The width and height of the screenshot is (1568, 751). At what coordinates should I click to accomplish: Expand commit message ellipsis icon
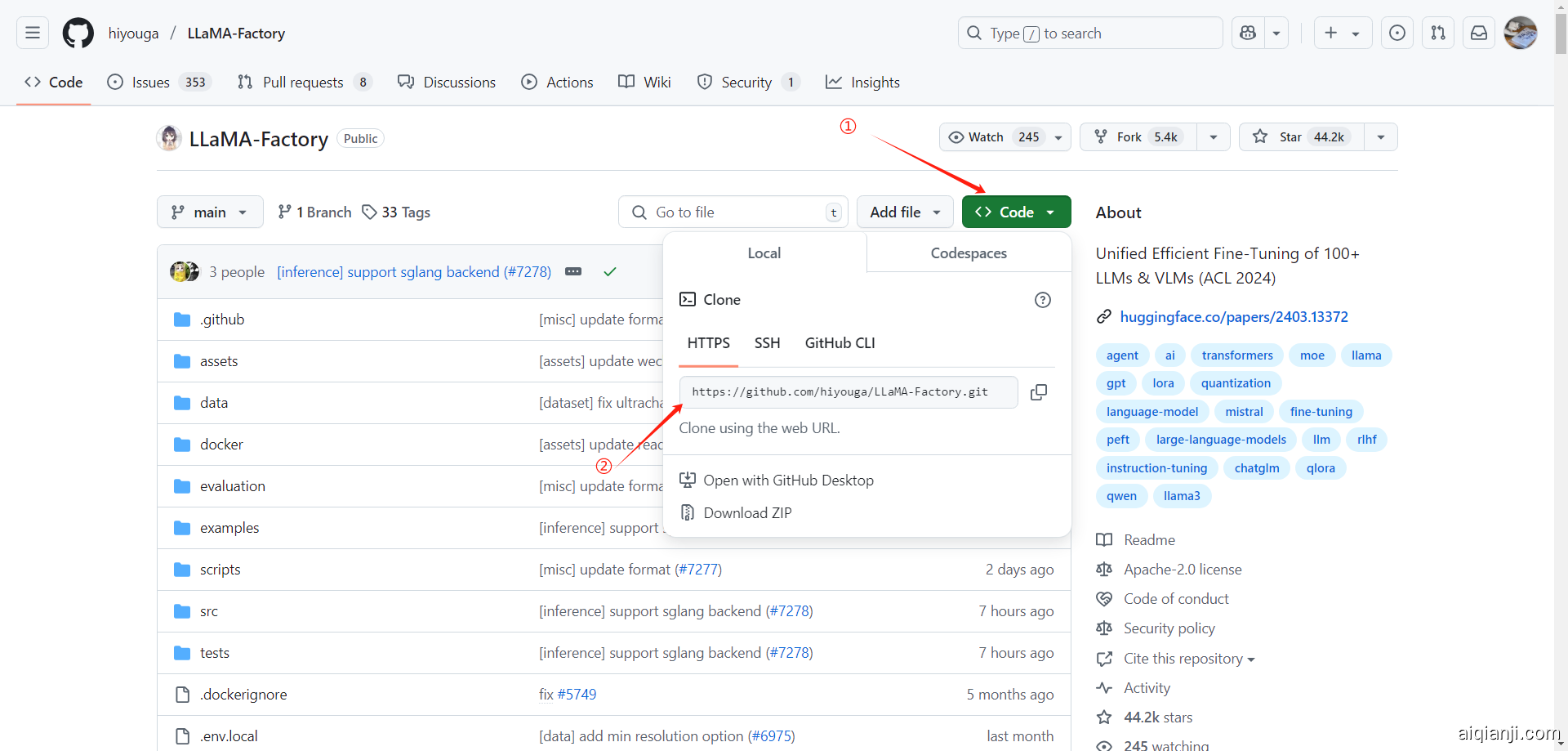pos(573,272)
